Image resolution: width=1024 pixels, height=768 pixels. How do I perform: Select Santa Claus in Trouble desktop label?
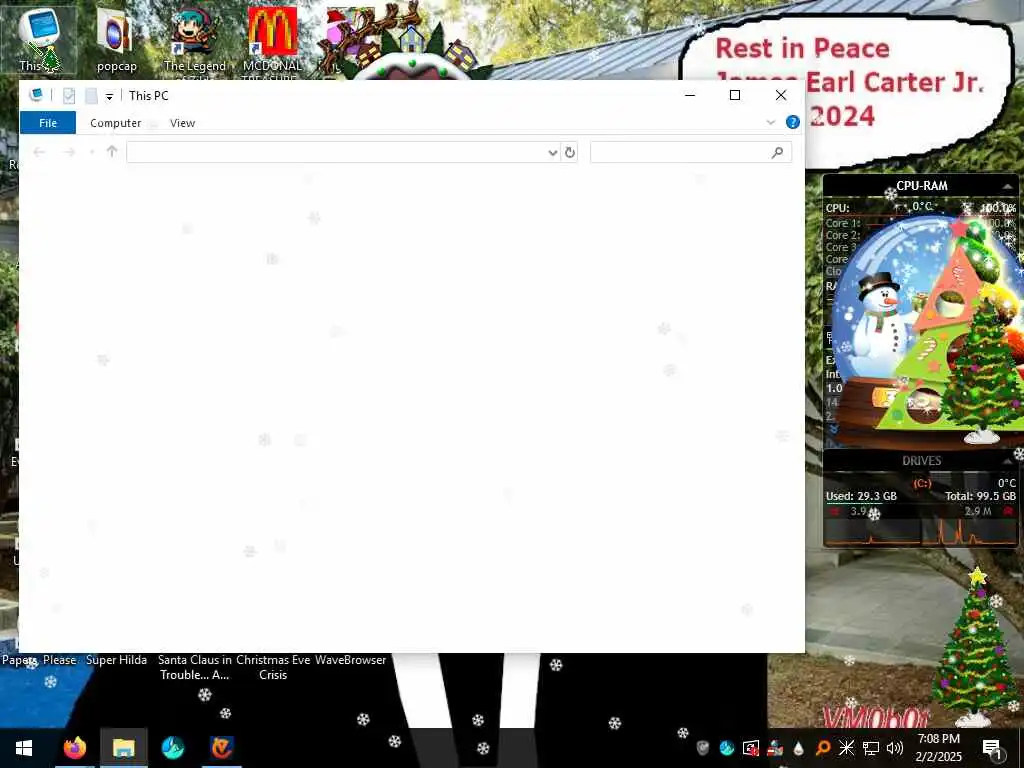tap(195, 667)
